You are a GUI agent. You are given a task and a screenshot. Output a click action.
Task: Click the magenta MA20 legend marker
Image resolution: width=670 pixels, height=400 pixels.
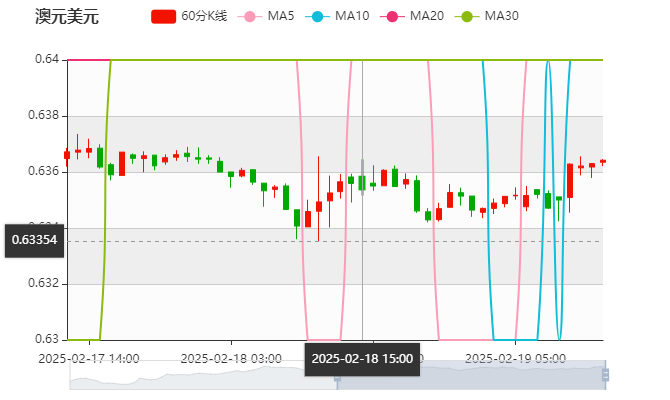[x=391, y=17]
